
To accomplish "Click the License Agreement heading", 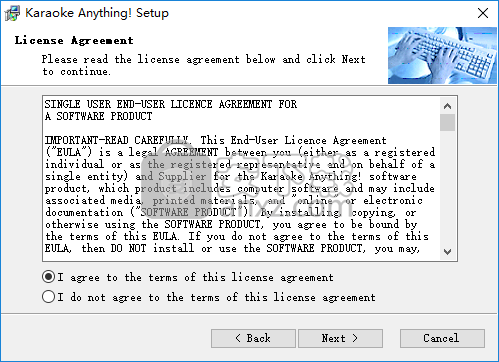I will [74, 40].
